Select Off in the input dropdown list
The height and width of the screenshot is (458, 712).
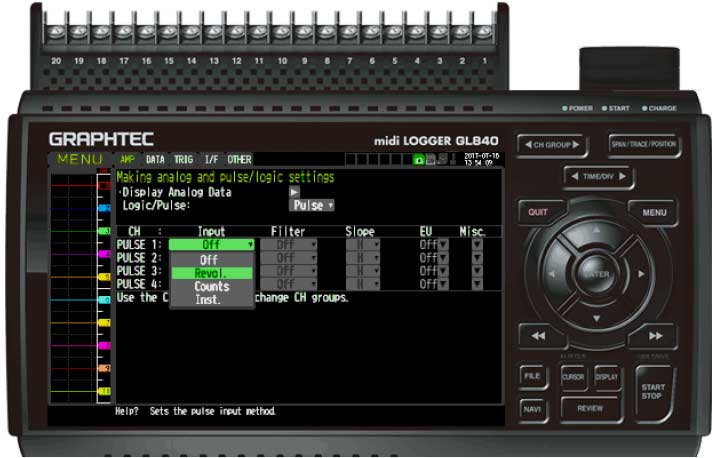tap(211, 260)
